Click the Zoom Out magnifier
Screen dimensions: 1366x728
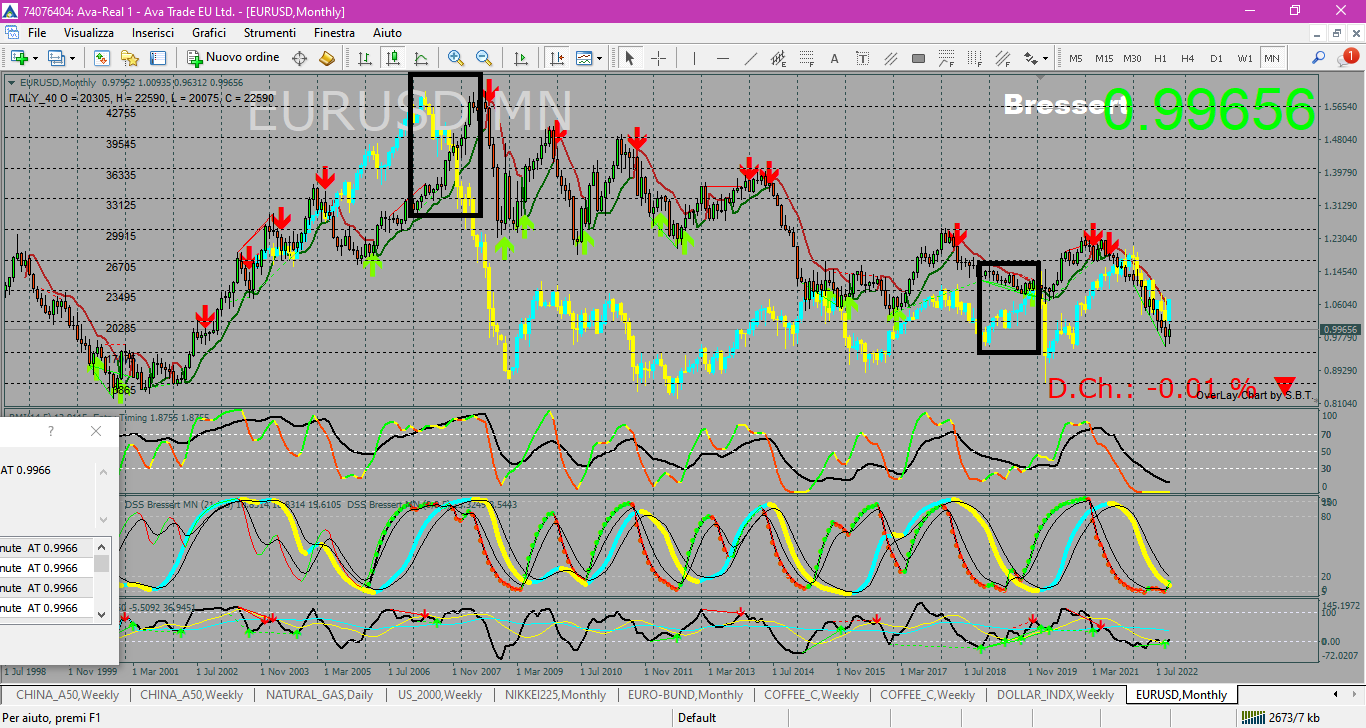tap(484, 58)
